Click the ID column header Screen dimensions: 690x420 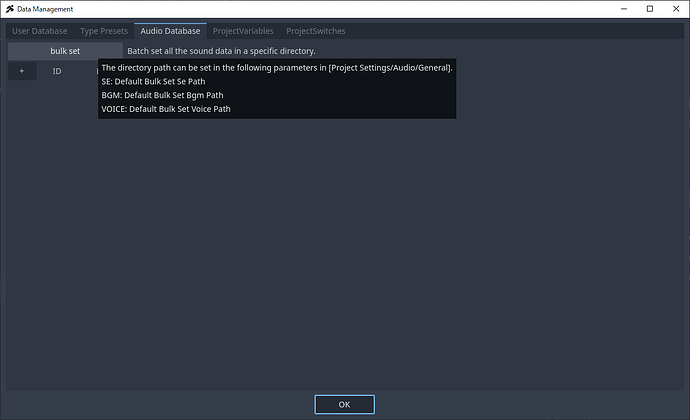(57, 72)
